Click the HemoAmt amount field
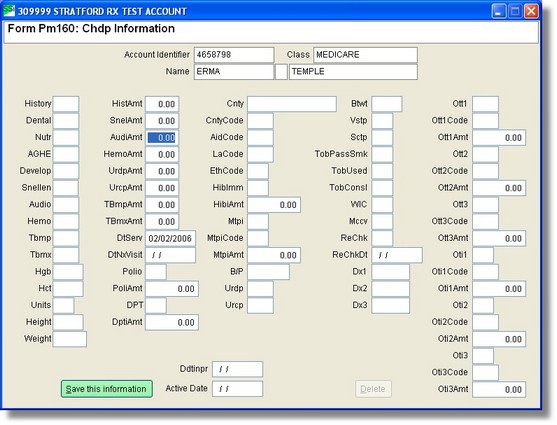This screenshot has width=557, height=425. [x=162, y=154]
